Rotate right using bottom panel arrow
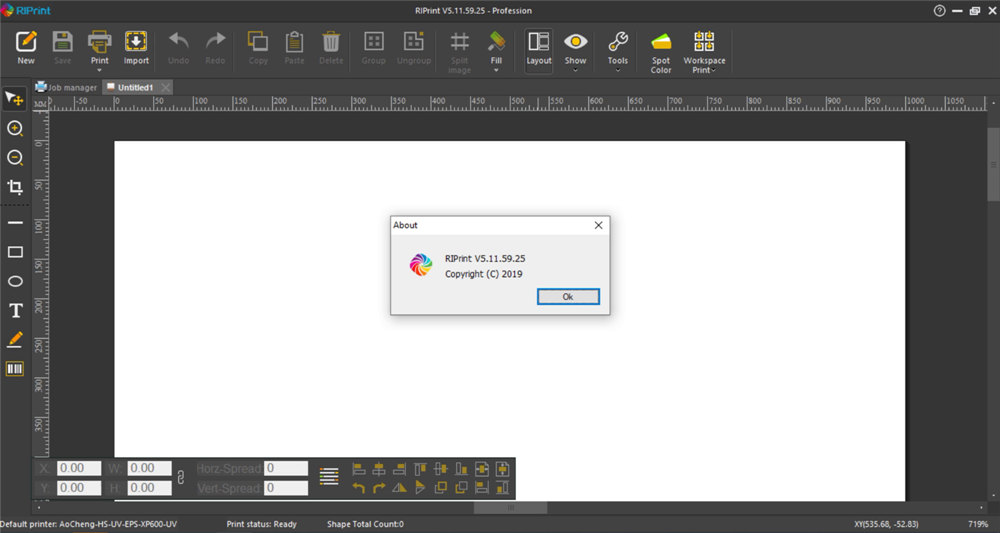The width and height of the screenshot is (1000, 533). 379,488
